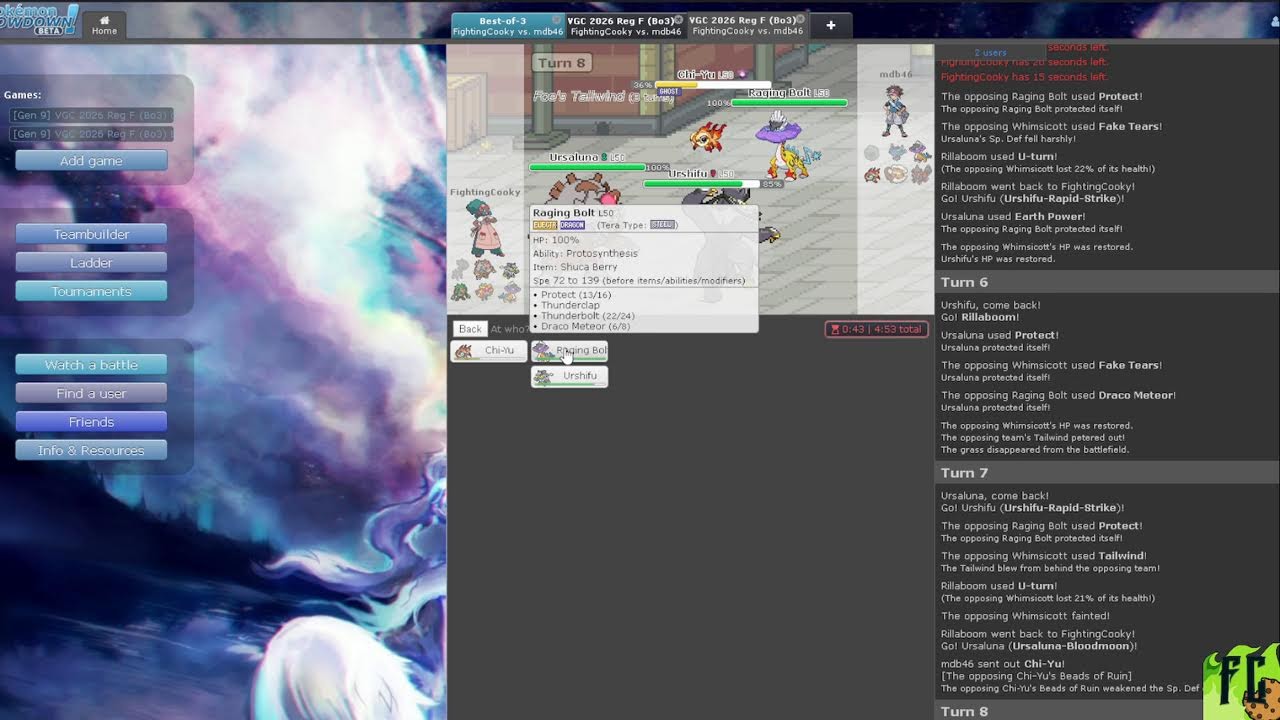Click 'The opposing Whimsicott used Tailwind!' line
The height and width of the screenshot is (720, 1280).
tap(1044, 556)
